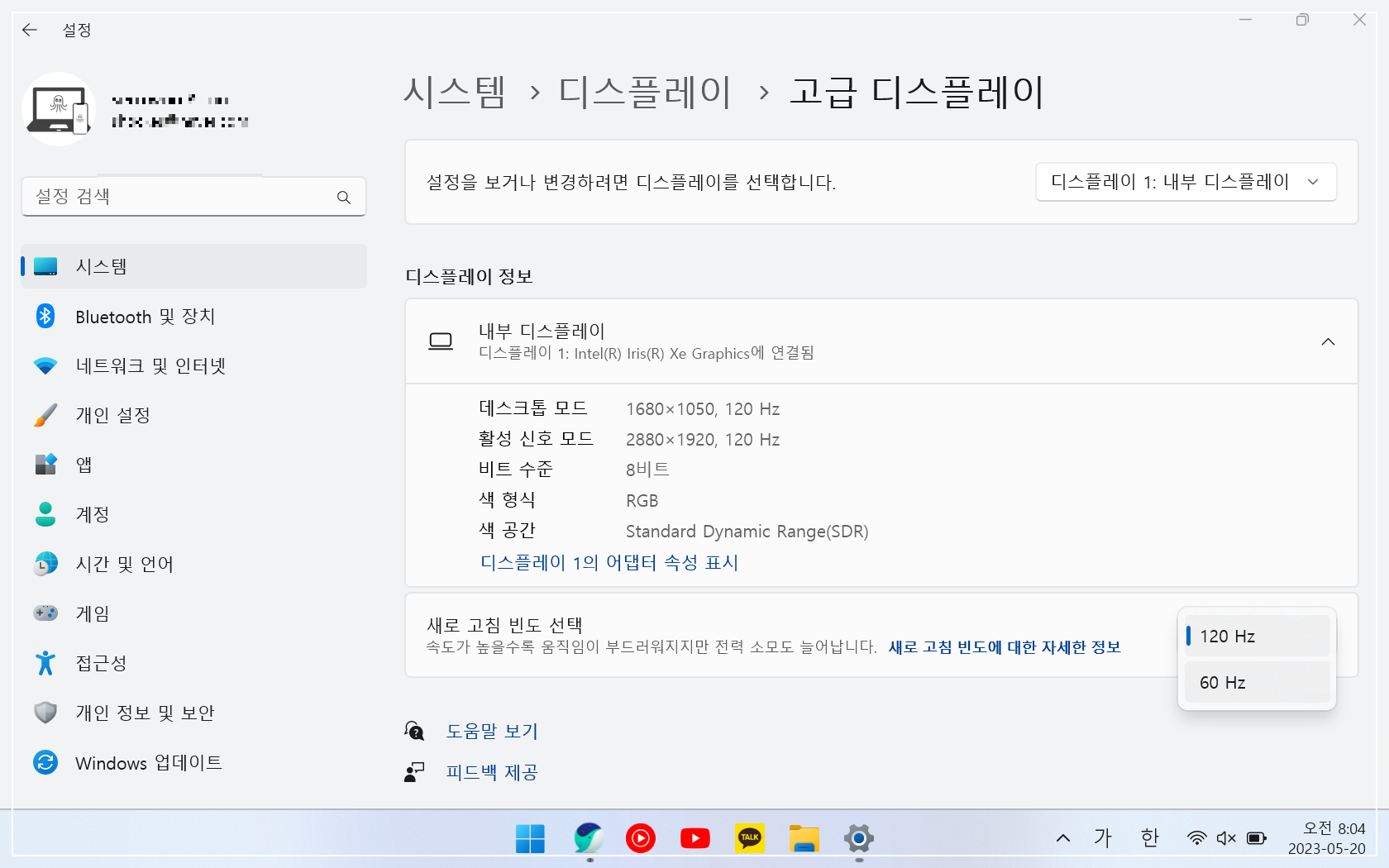The height and width of the screenshot is (868, 1389).
Task: Open 디스플레이 1의 어댑터 속성 표시 link
Action: [x=609, y=563]
